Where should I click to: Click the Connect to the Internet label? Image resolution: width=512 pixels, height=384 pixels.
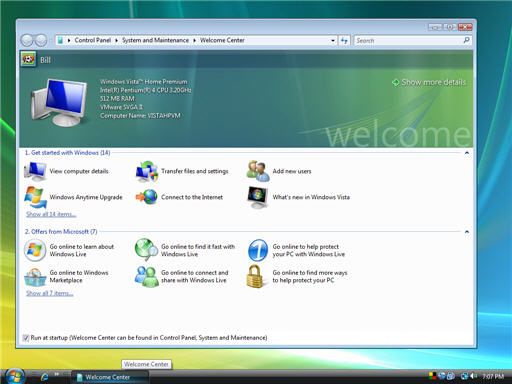[x=192, y=197]
